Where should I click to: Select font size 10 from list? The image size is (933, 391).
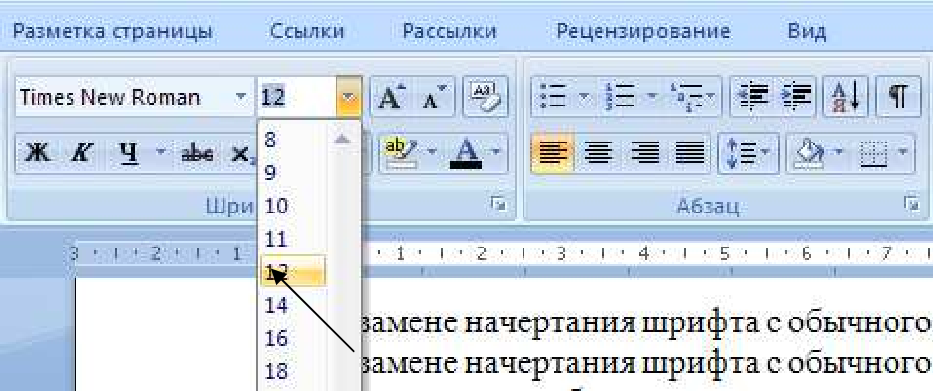pyautogui.click(x=276, y=206)
